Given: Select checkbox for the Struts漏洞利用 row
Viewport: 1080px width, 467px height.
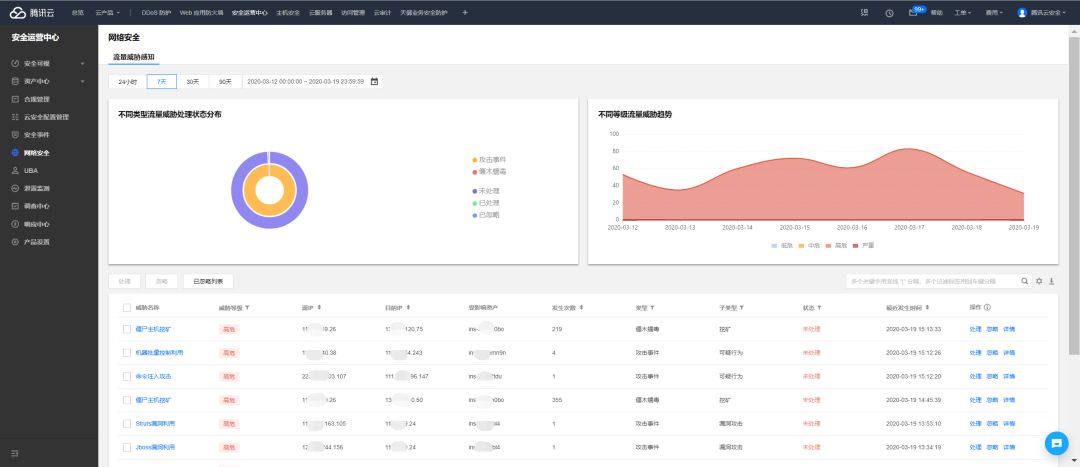Looking at the screenshot, I should click(127, 424).
